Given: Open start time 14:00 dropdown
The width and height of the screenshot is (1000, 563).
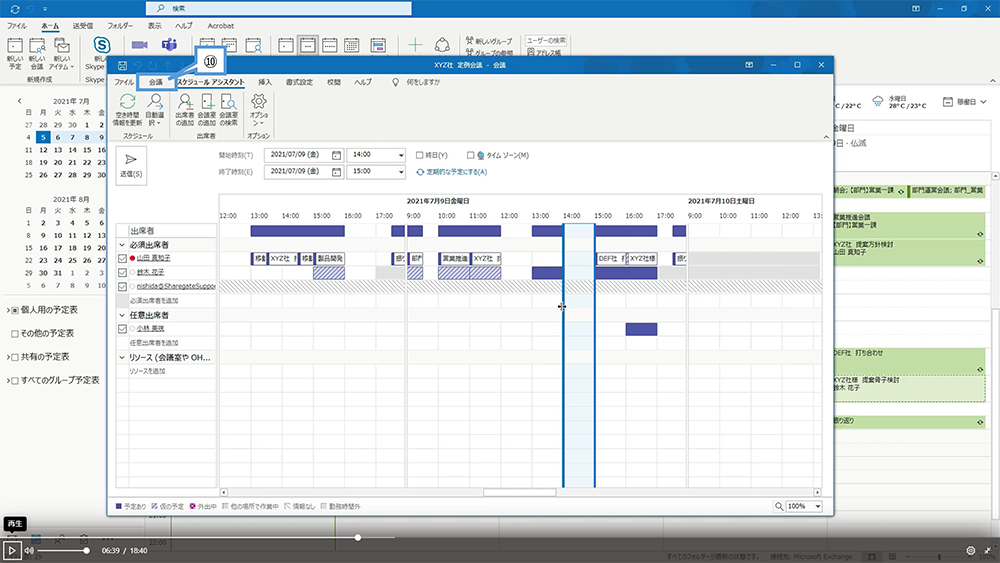Looking at the screenshot, I should (401, 155).
